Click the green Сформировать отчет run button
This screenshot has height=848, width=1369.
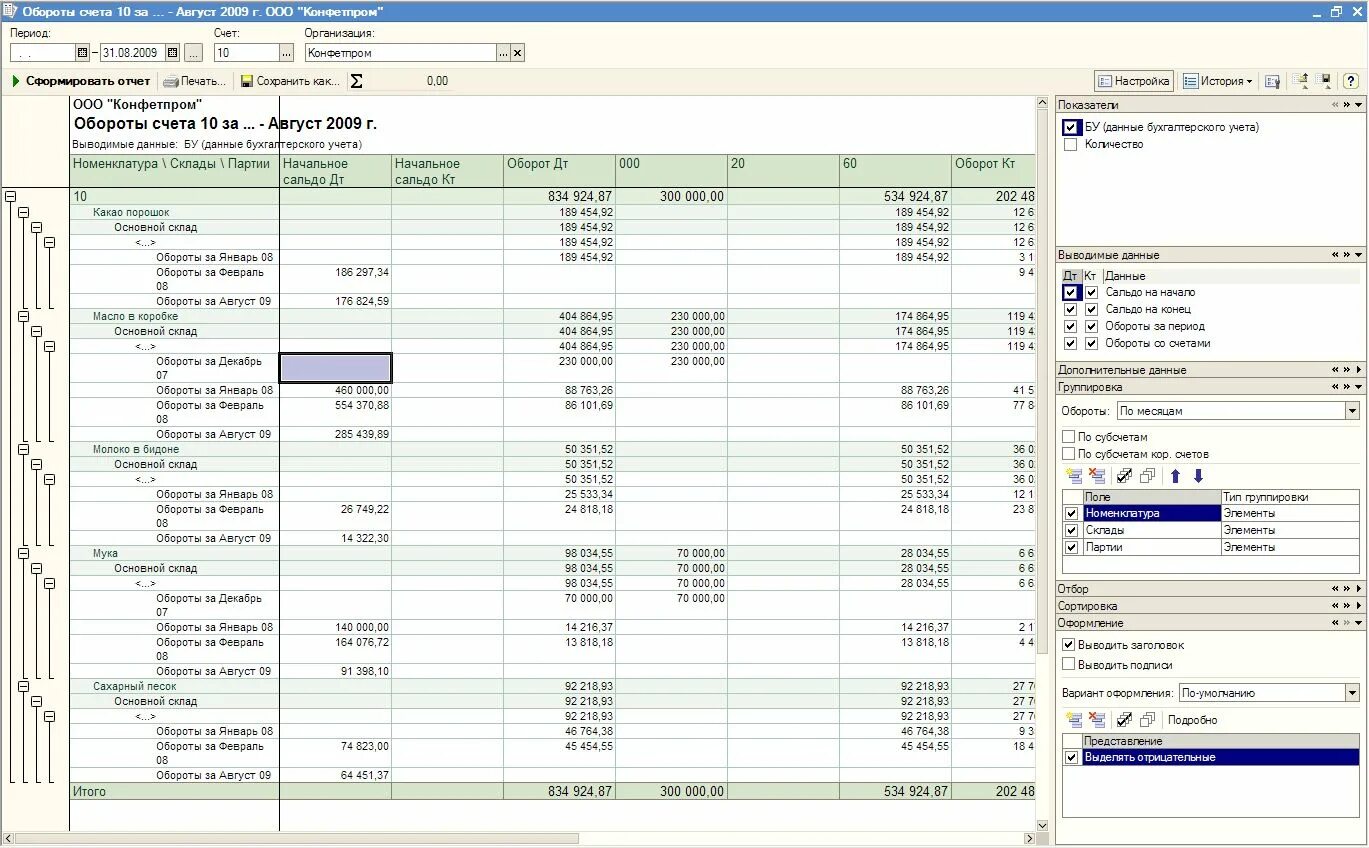click(x=81, y=81)
